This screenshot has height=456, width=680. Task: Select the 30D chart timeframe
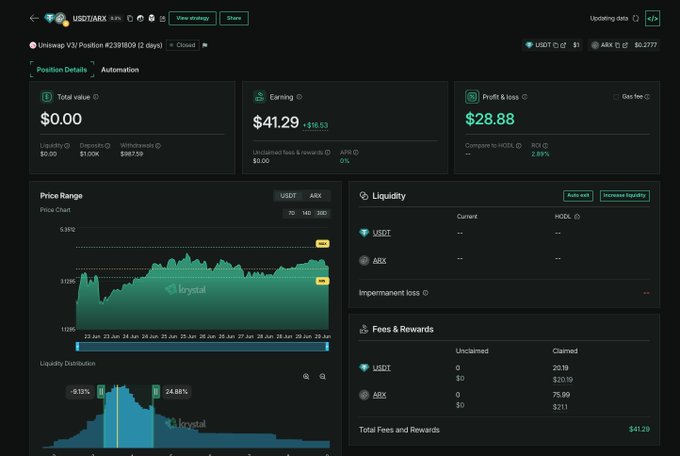pyautogui.click(x=322, y=213)
